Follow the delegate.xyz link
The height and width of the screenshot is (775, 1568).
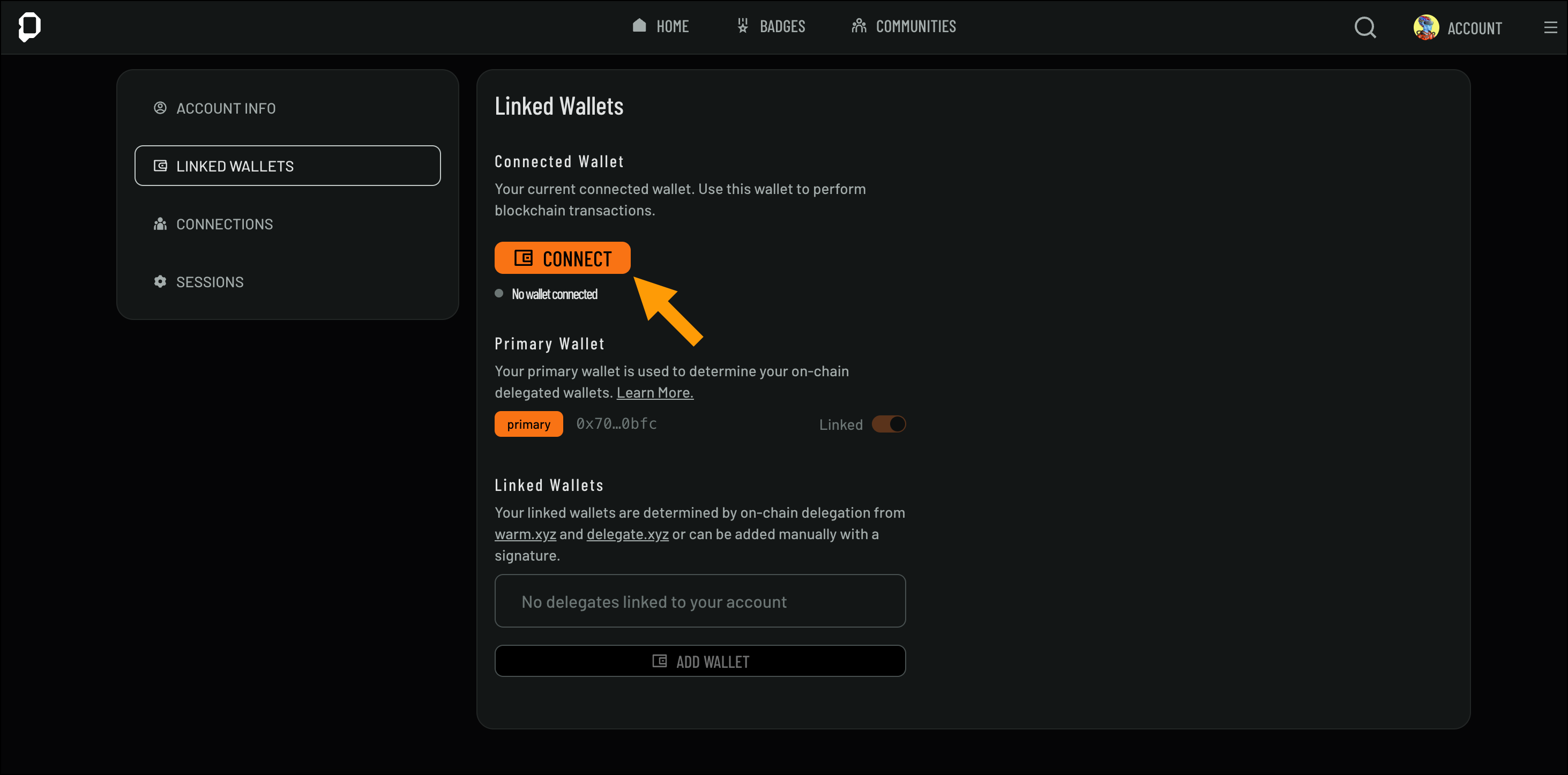pos(627,534)
